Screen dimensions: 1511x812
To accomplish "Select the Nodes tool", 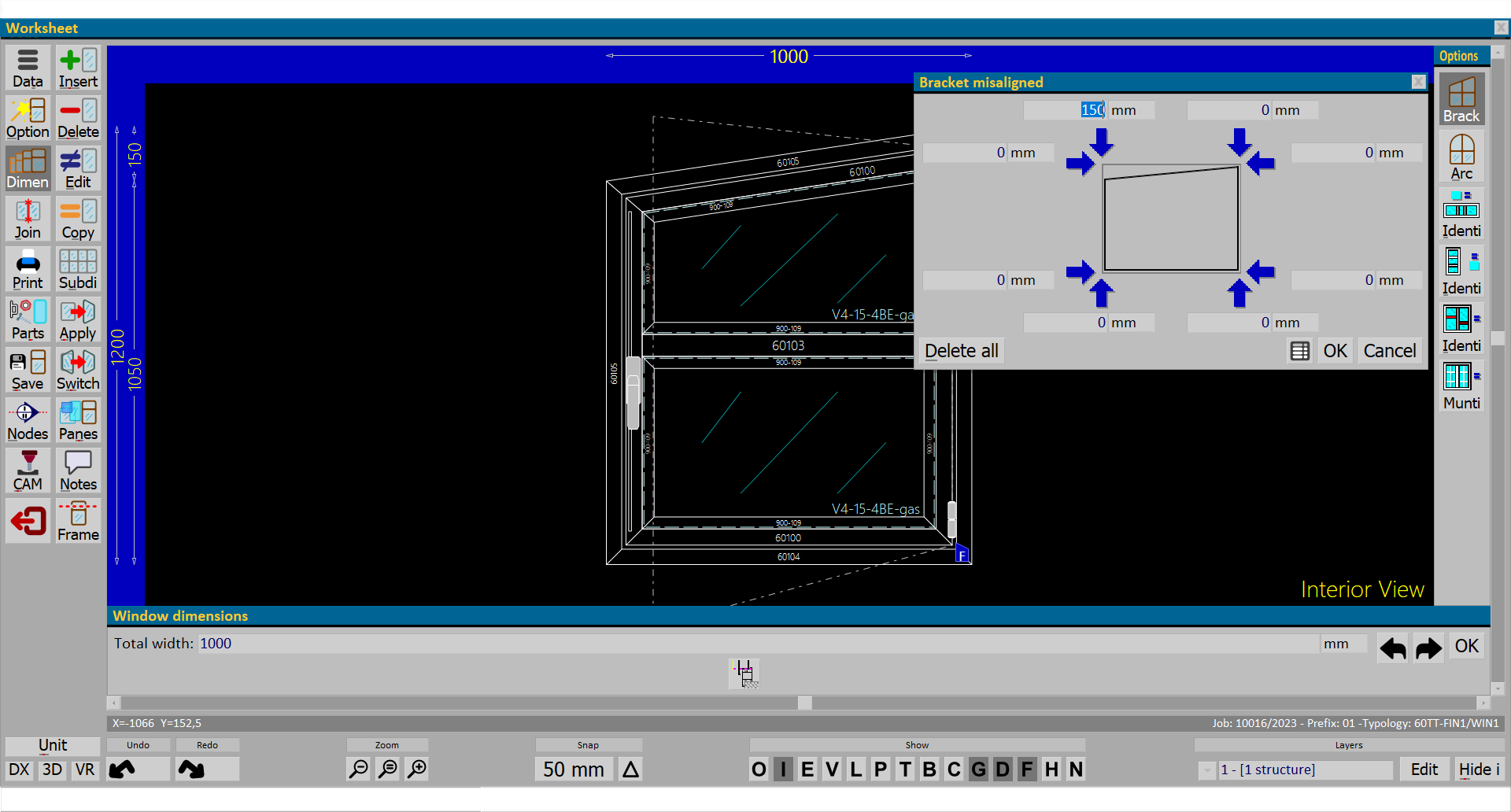I will click(x=28, y=421).
